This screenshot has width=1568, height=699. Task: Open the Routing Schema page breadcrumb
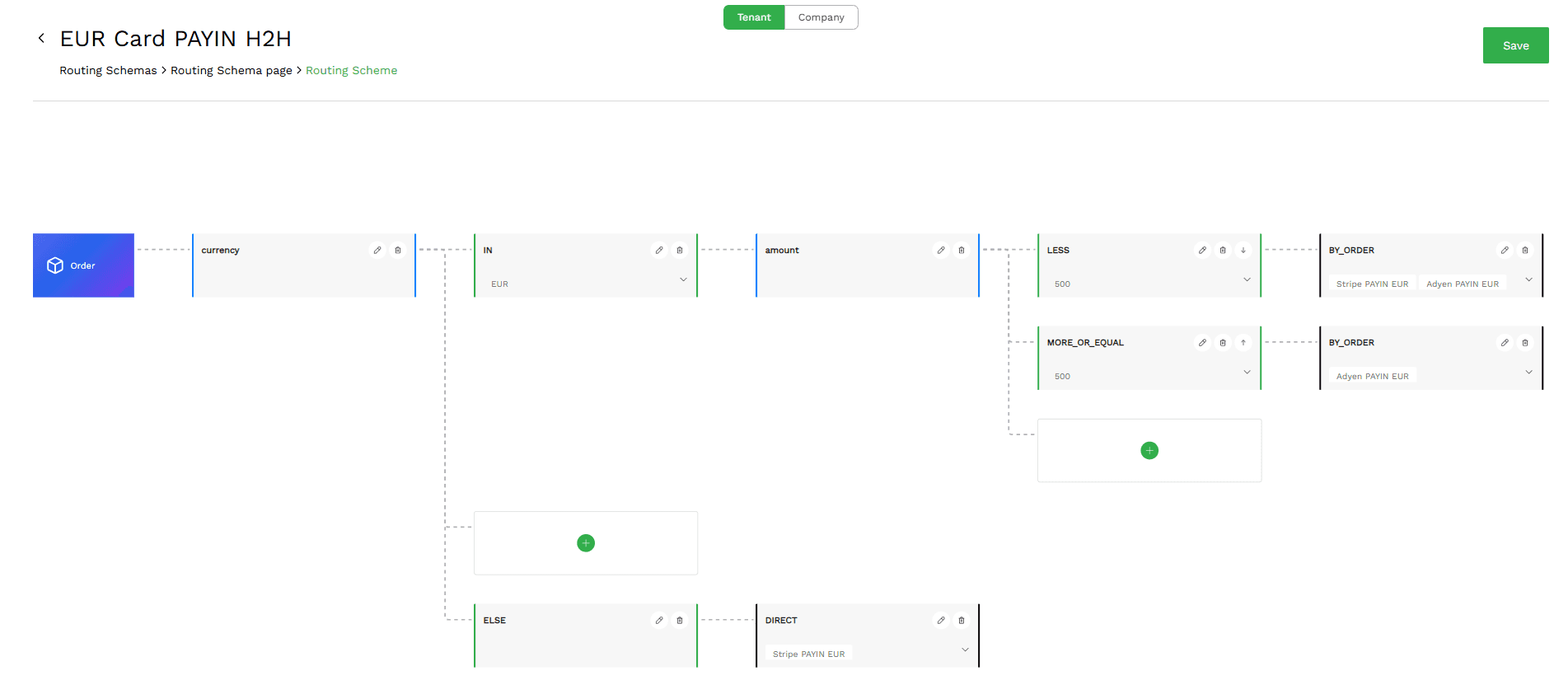232,70
